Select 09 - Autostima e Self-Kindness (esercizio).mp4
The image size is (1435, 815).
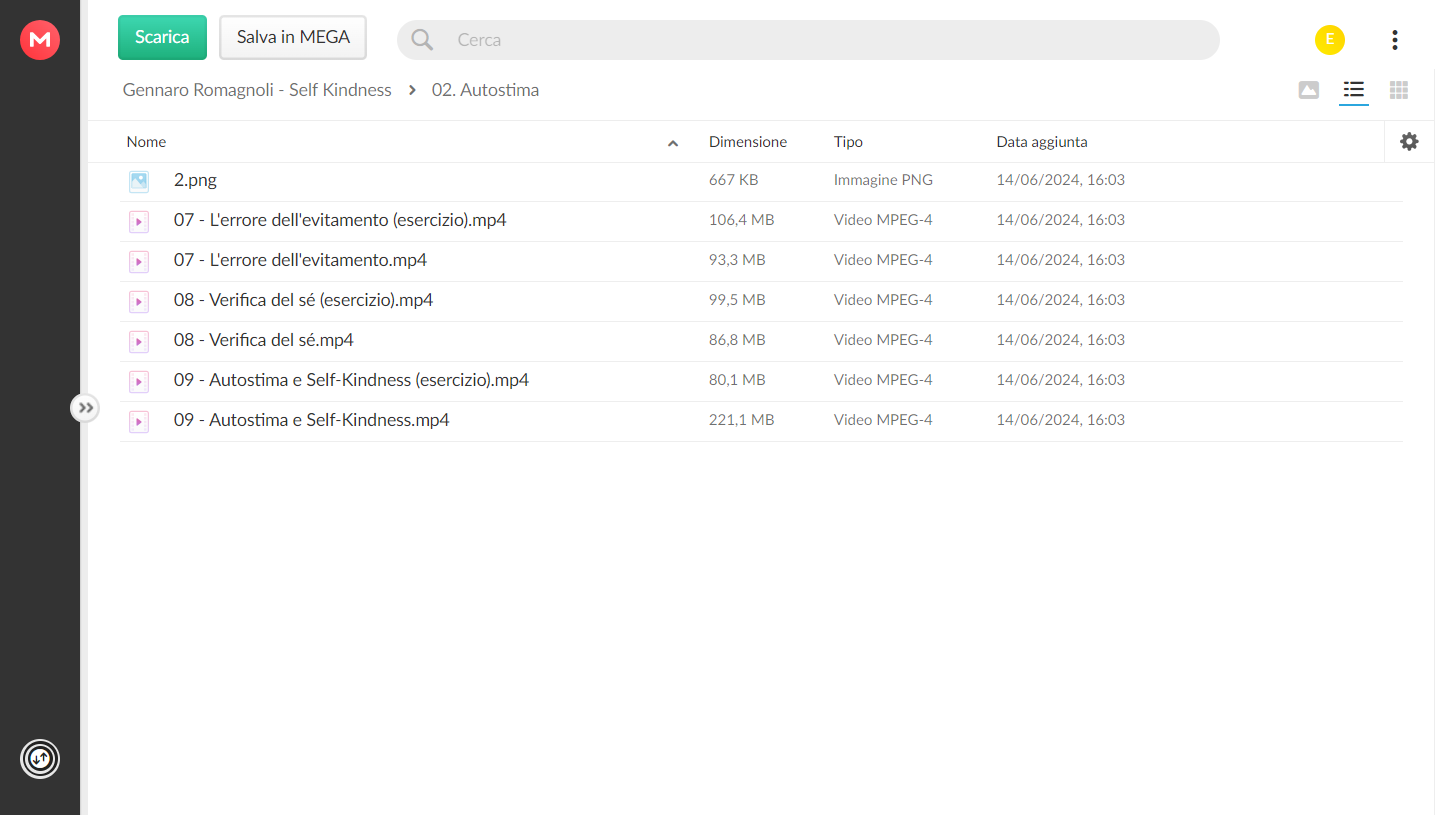pyautogui.click(x=351, y=380)
